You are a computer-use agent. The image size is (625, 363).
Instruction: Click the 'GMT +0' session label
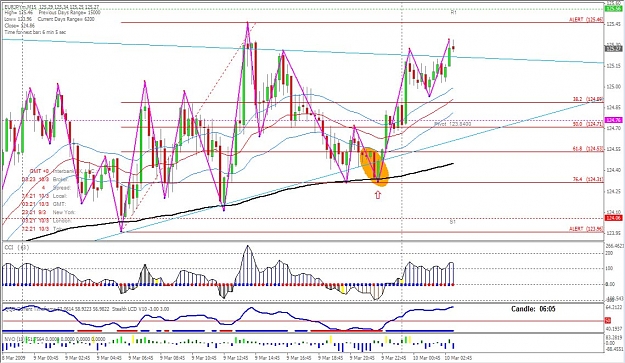pyautogui.click(x=39, y=171)
